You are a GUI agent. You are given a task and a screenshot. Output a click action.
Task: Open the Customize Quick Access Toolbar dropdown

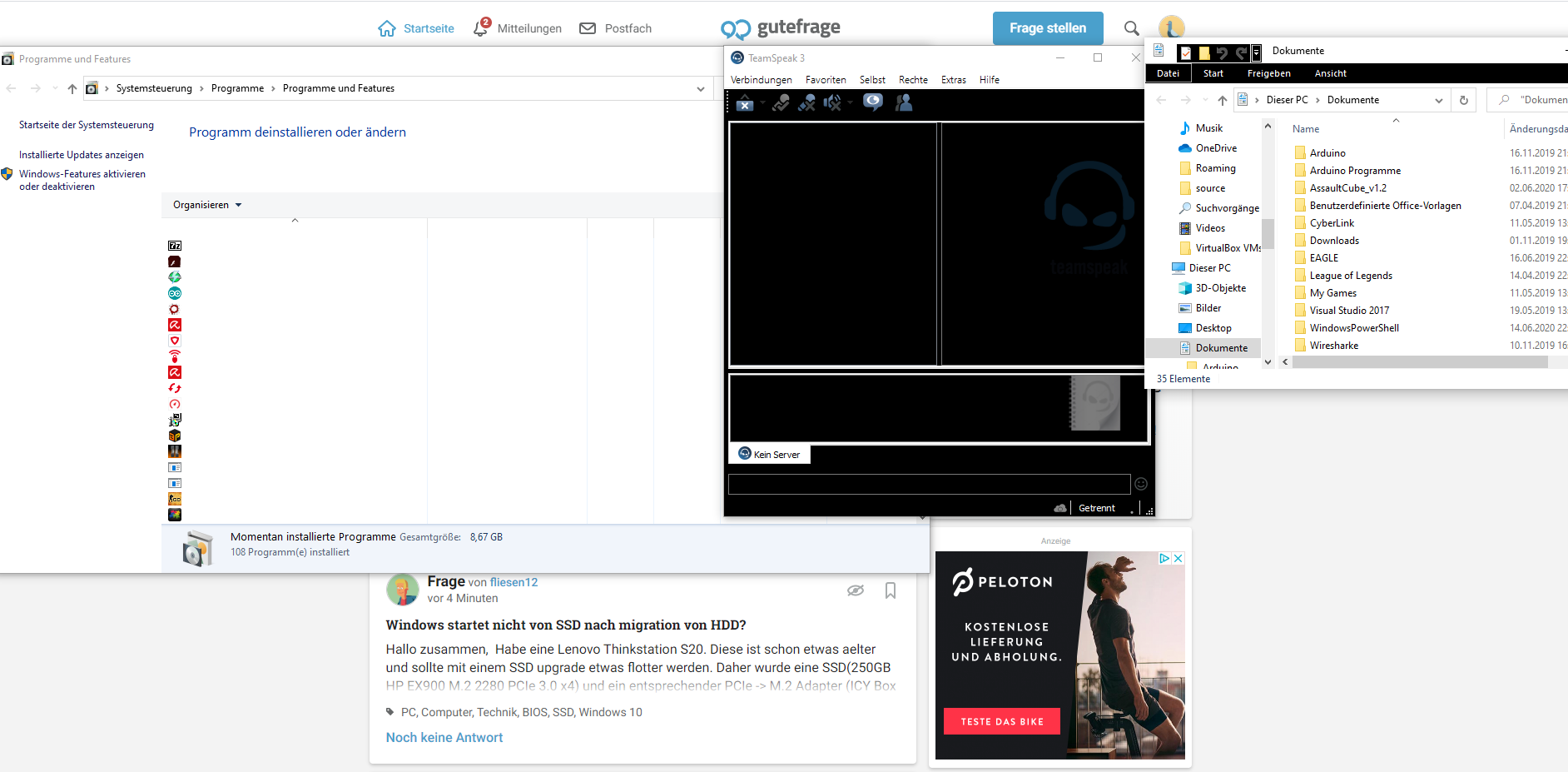(1256, 53)
